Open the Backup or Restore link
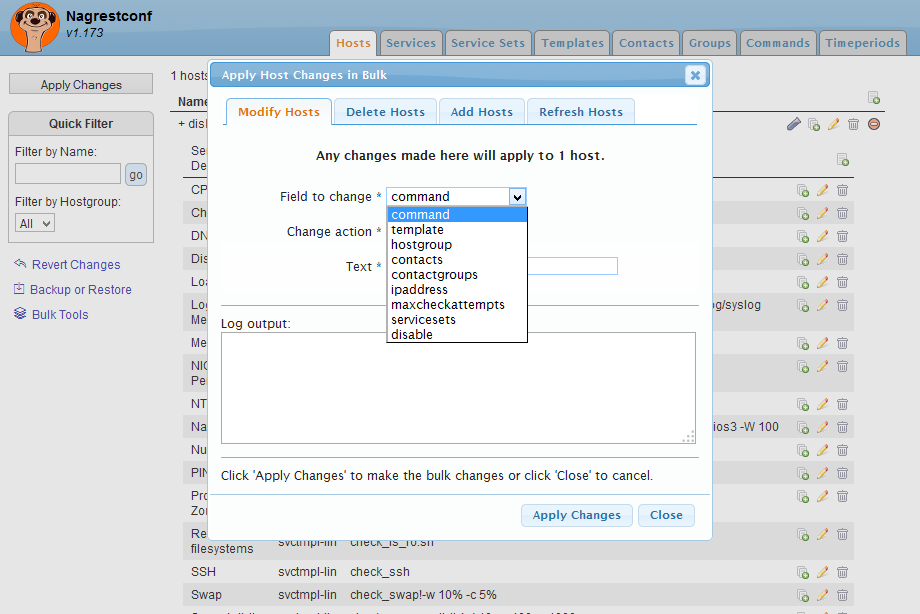The height and width of the screenshot is (614, 920). pyautogui.click(x=80, y=289)
